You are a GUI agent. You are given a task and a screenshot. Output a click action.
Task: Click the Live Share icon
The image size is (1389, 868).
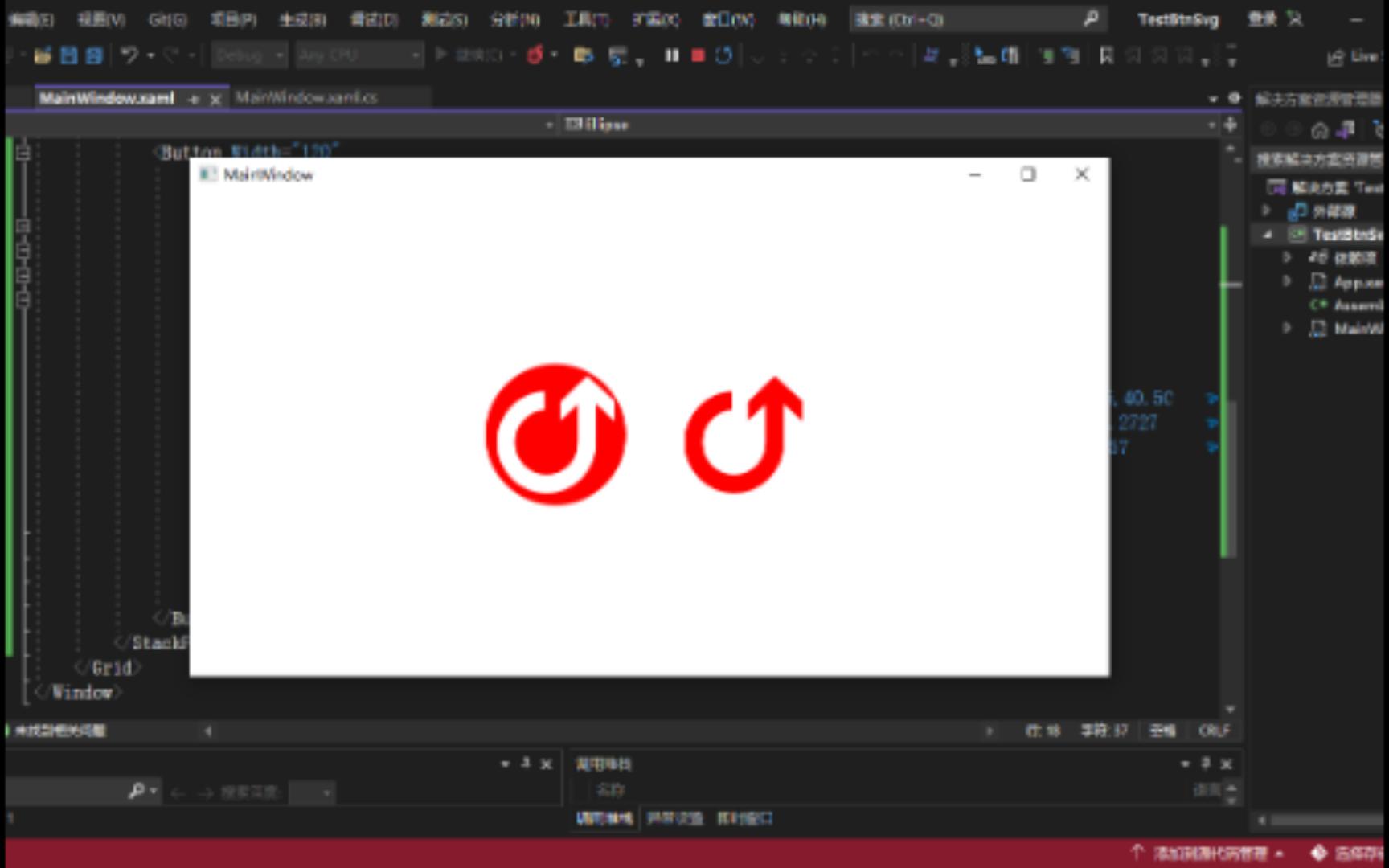pyautogui.click(x=1336, y=56)
